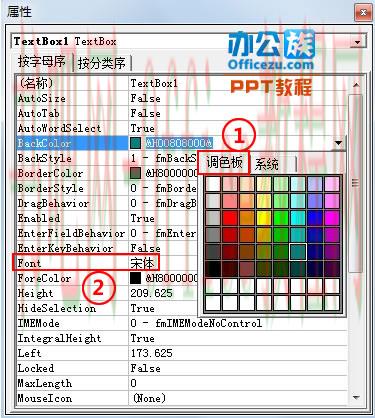Pick the pure green palette swatch
This screenshot has width=375, height=418.
pyautogui.click(x=281, y=218)
